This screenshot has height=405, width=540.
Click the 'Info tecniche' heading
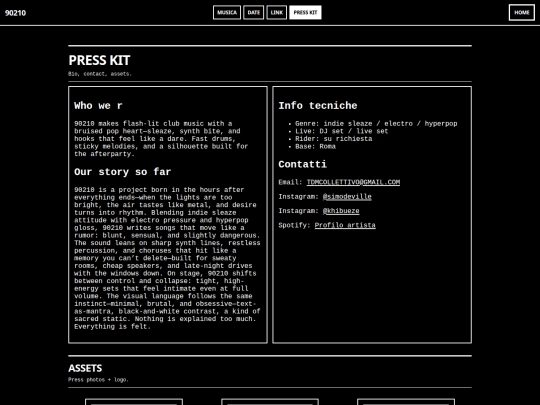click(x=318, y=106)
